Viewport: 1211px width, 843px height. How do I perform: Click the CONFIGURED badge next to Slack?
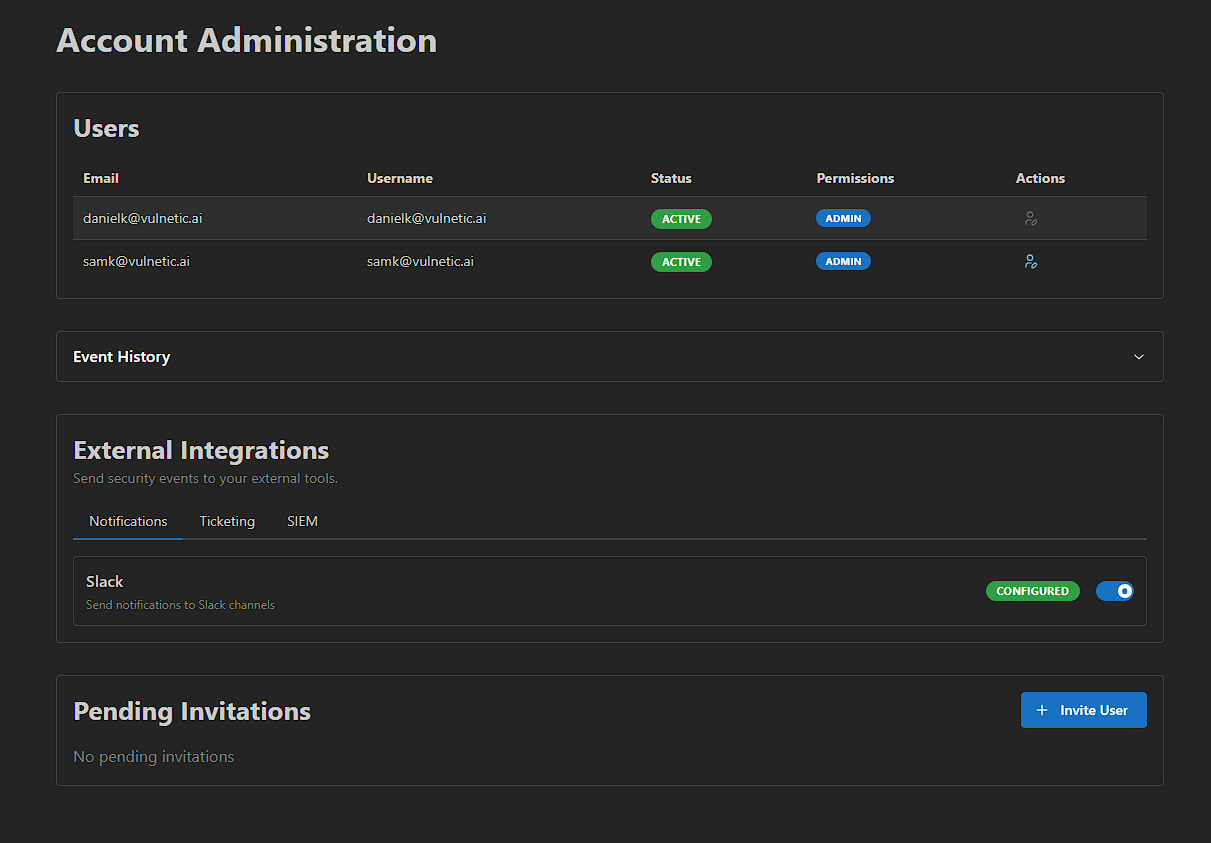(1033, 591)
